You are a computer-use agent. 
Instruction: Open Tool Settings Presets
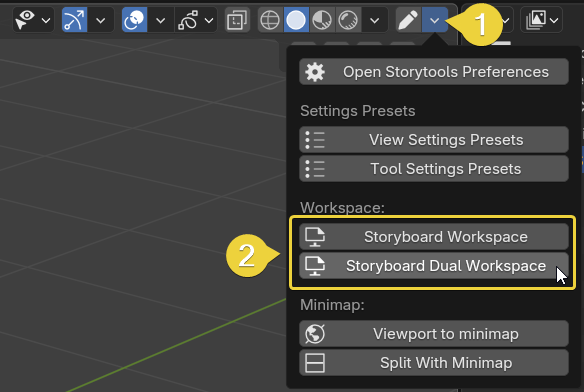pos(434,169)
